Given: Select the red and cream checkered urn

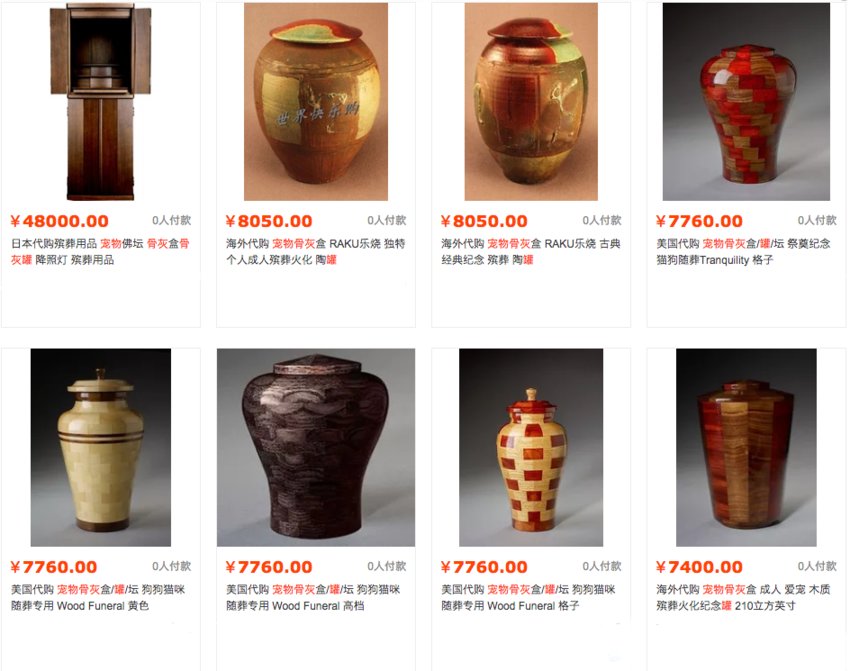Looking at the screenshot, I should (531, 447).
